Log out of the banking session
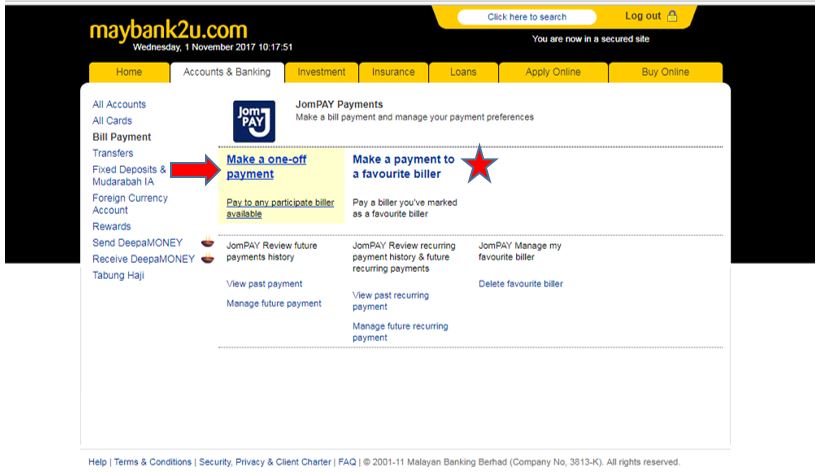The height and width of the screenshot is (473, 819). [643, 16]
